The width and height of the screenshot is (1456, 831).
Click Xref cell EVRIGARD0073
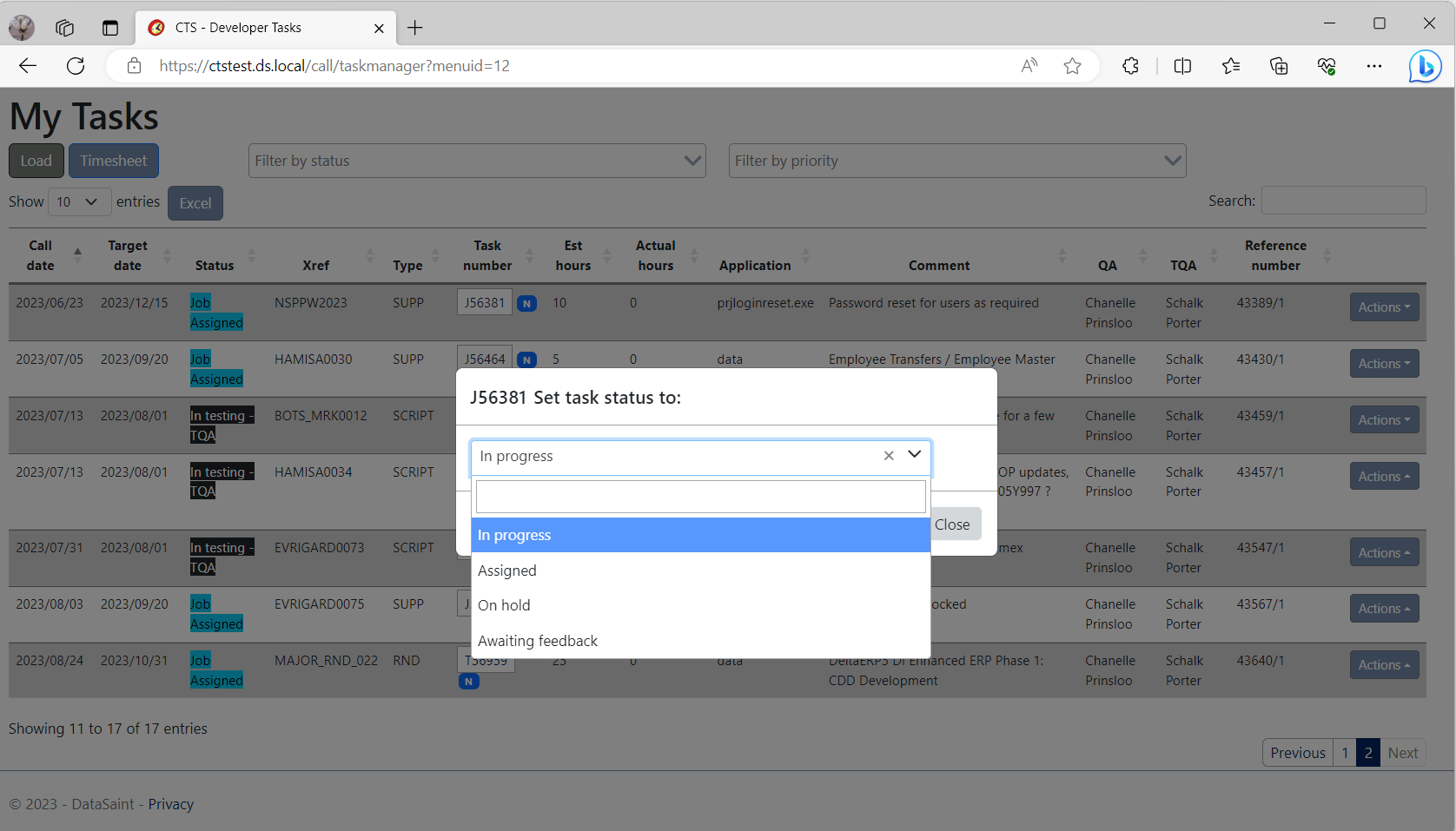(320, 548)
